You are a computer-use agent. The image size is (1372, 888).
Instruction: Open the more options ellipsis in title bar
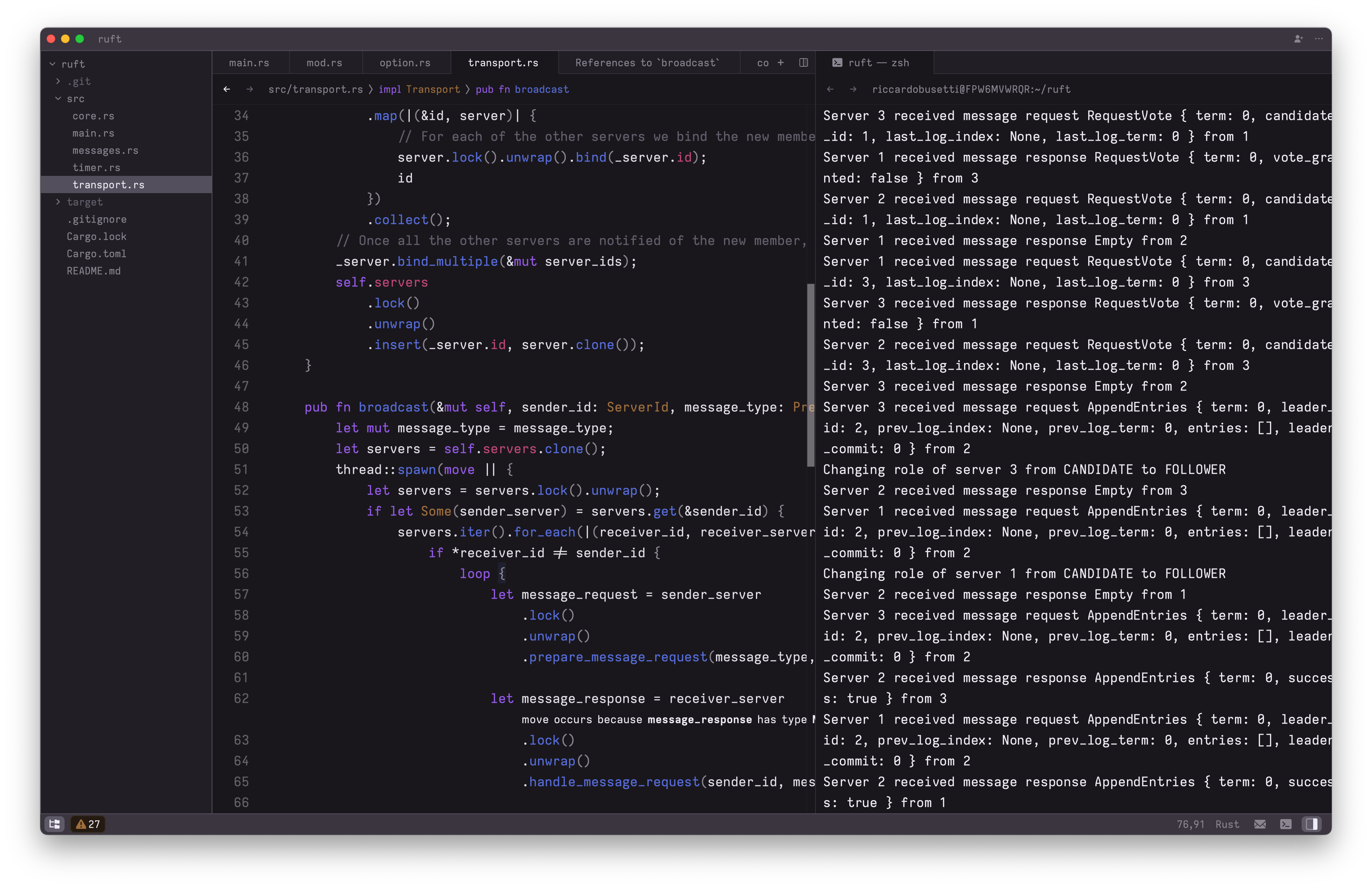(x=1319, y=39)
